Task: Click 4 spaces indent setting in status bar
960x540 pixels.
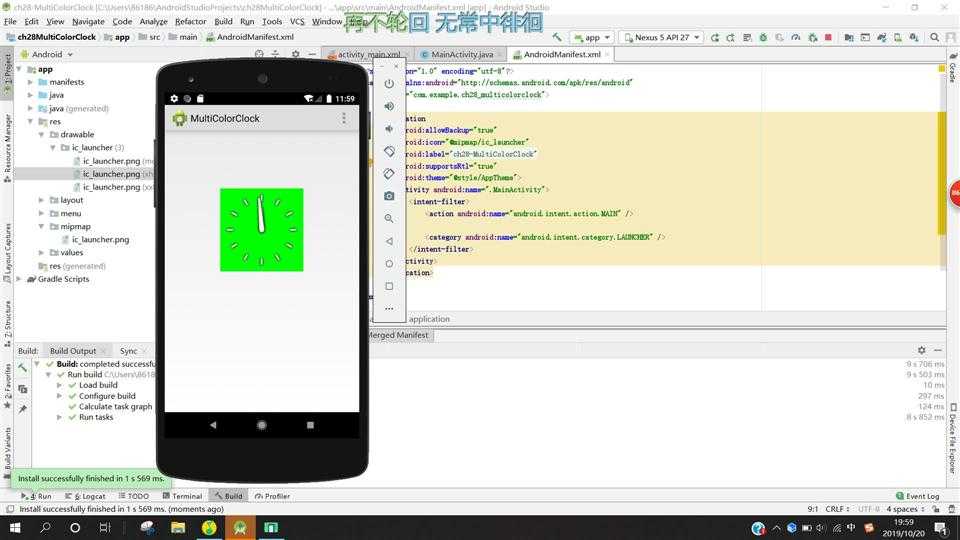Action: 906,509
